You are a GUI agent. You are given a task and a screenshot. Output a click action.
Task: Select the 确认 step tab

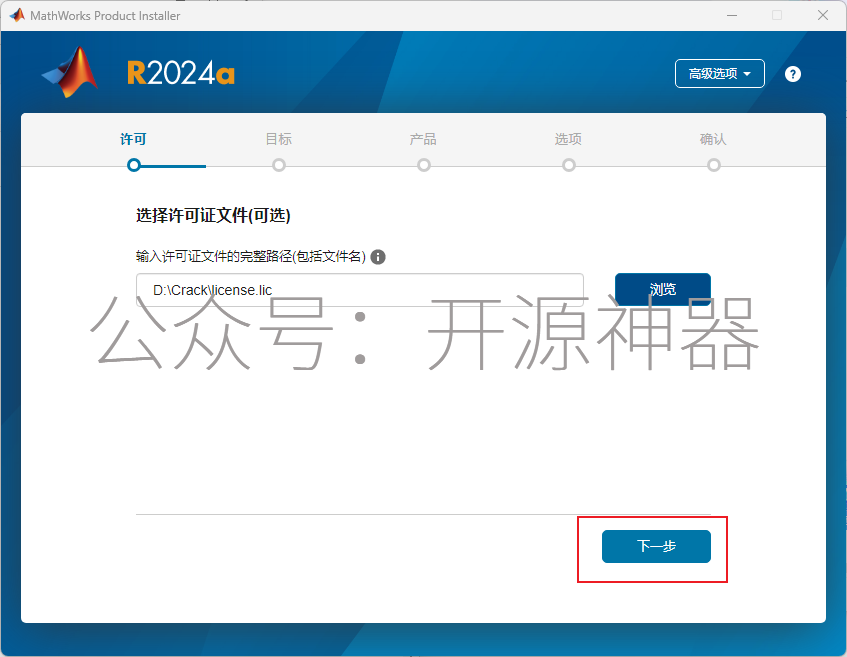coord(714,139)
